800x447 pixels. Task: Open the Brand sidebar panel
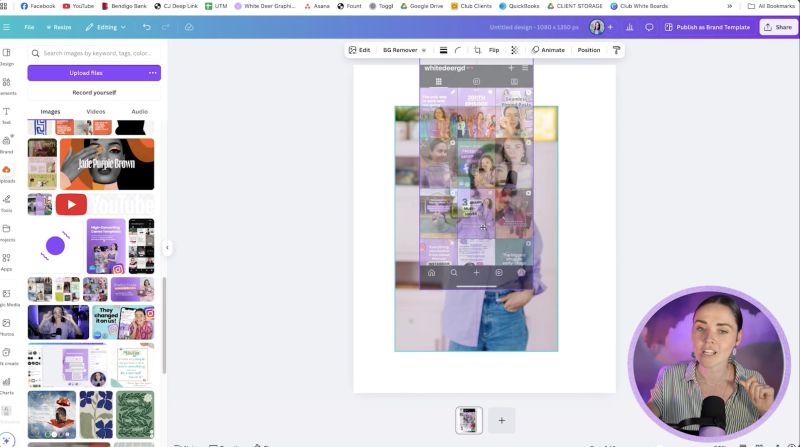pyautogui.click(x=7, y=144)
